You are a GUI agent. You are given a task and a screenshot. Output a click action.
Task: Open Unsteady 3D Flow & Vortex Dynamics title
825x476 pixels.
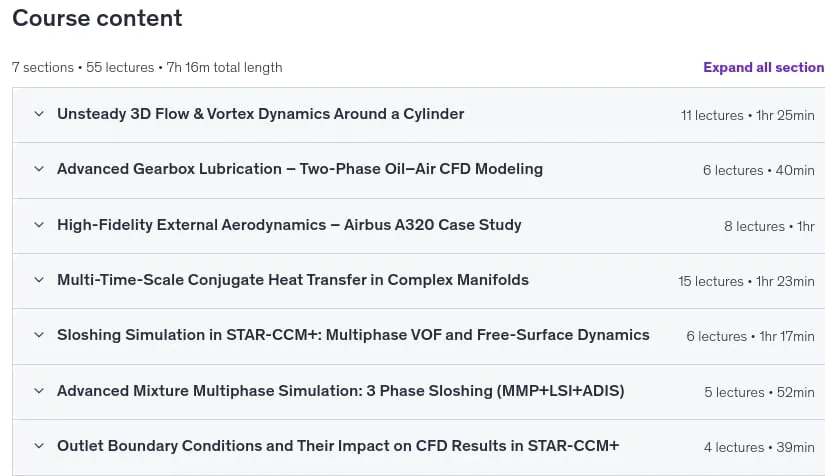pos(260,114)
